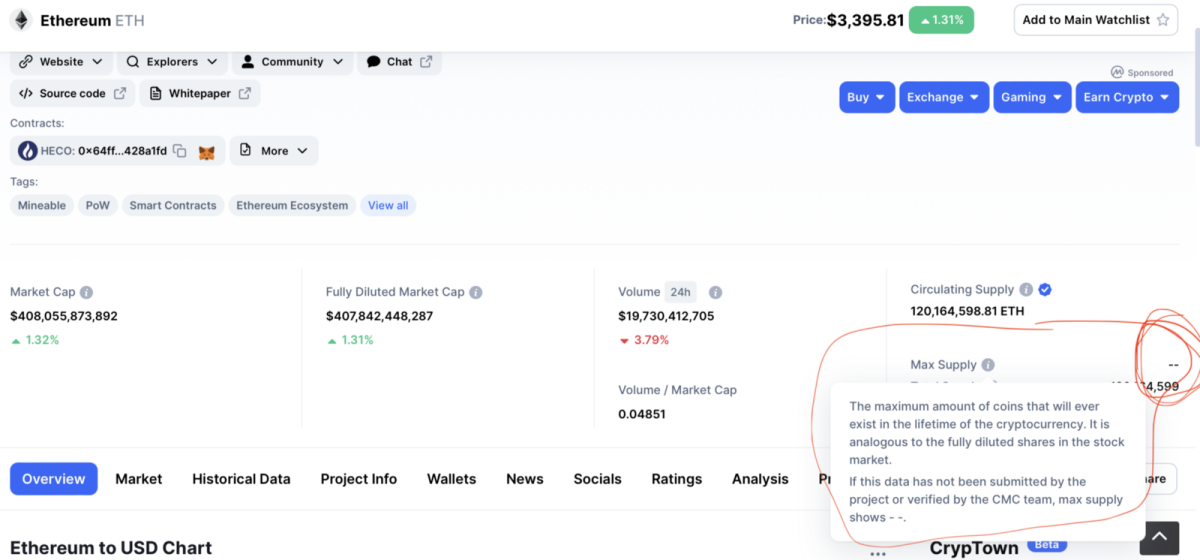Click Market Cap info icon

pyautogui.click(x=87, y=293)
